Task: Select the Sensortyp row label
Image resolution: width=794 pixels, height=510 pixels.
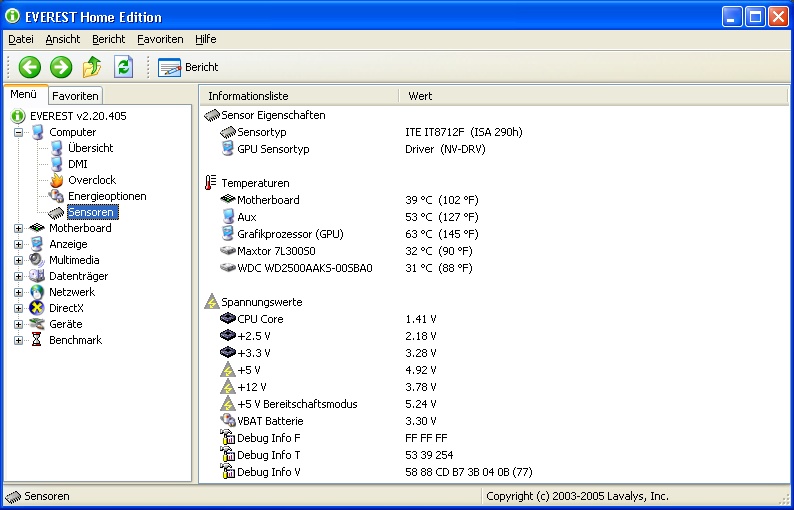Action: click(262, 132)
